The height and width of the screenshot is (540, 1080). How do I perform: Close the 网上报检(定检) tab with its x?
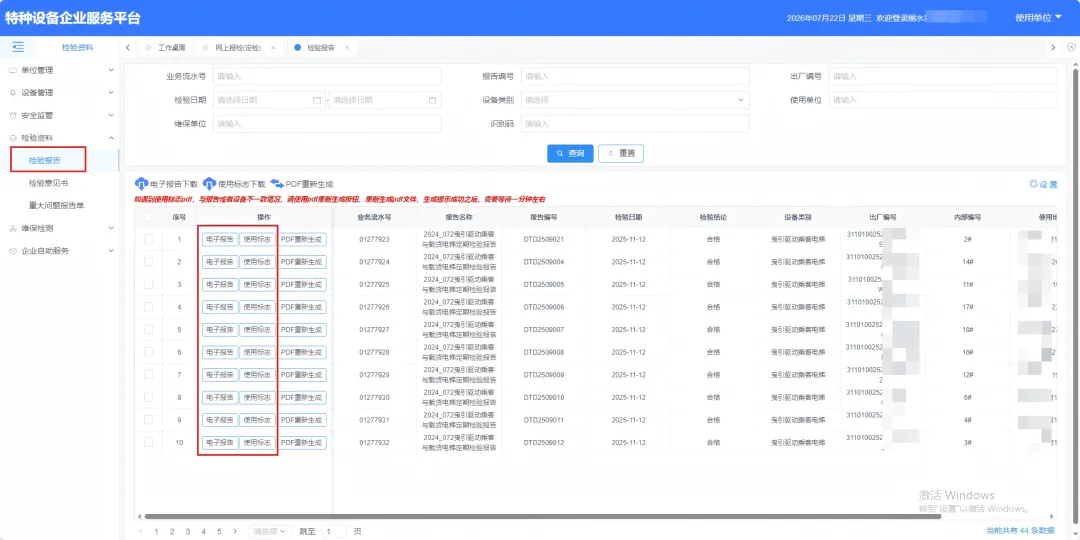pyautogui.click(x=273, y=48)
